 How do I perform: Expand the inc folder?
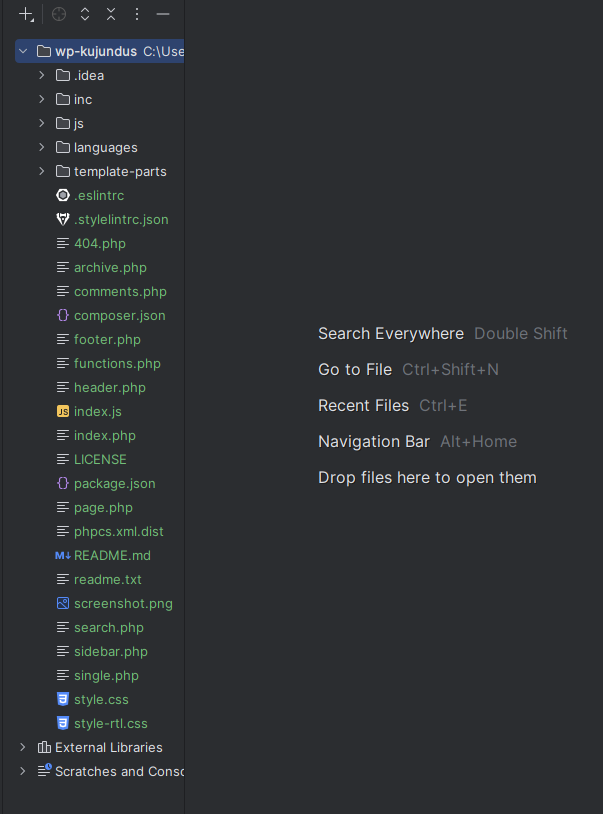(42, 99)
